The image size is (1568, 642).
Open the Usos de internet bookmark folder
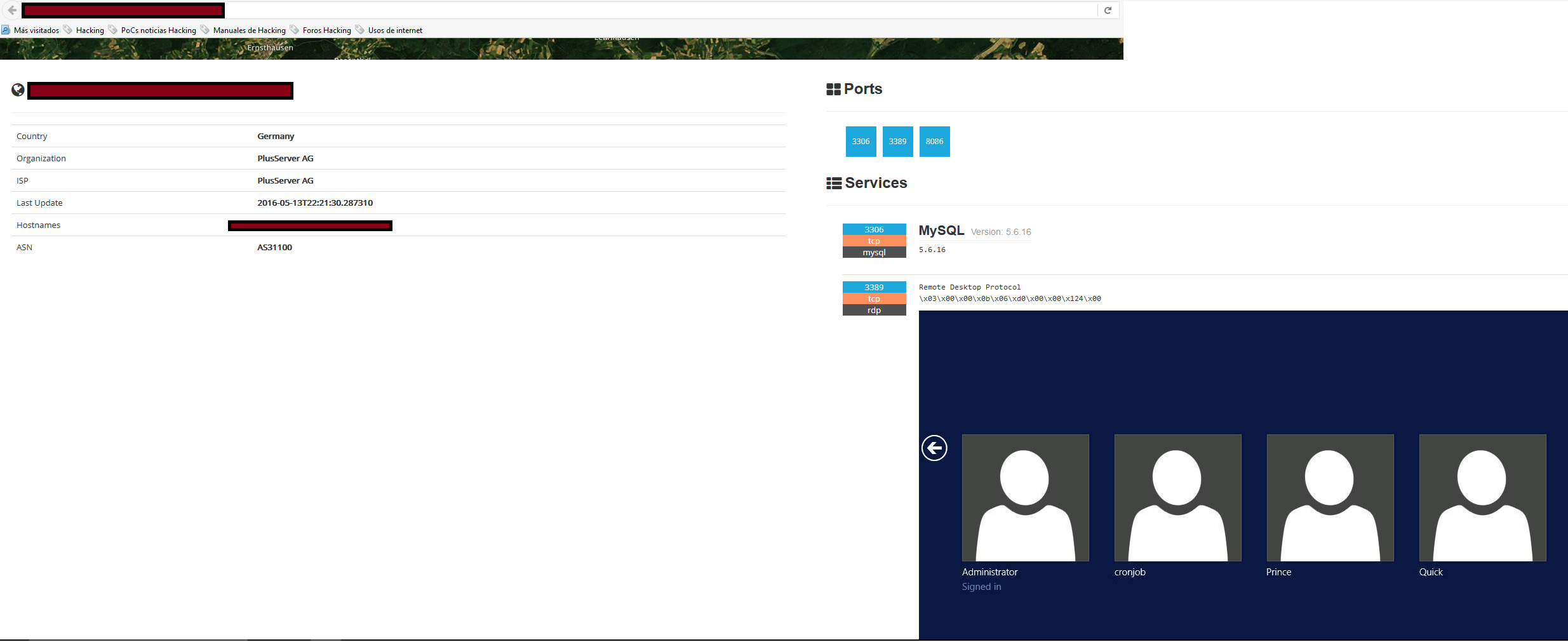[389, 30]
